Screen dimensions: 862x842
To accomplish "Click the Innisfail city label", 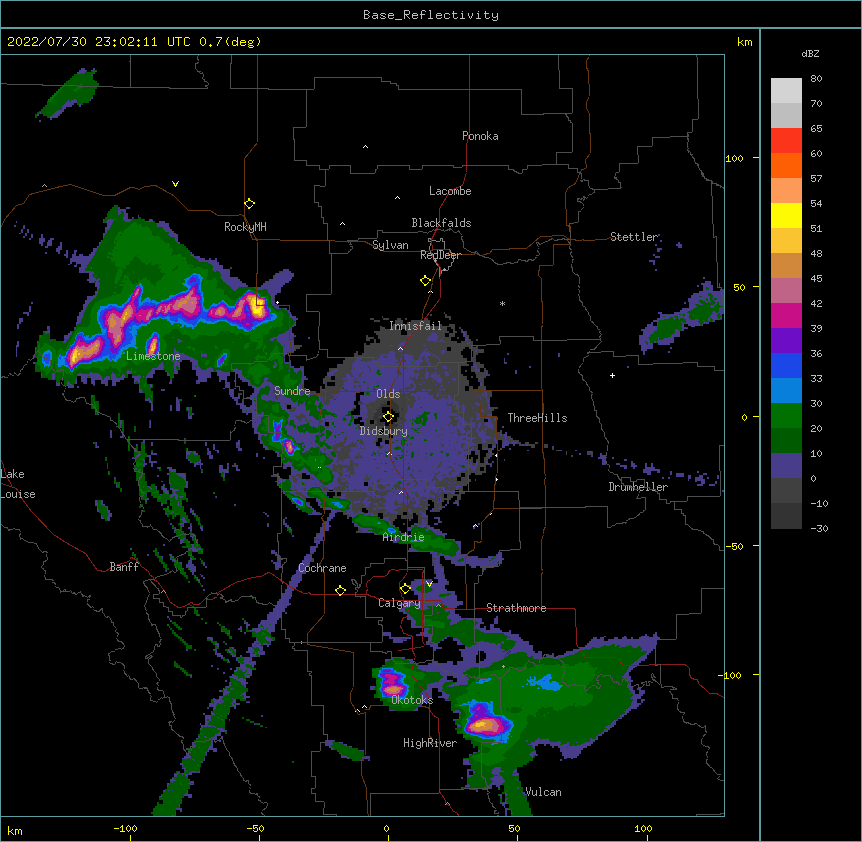I will coord(416,326).
